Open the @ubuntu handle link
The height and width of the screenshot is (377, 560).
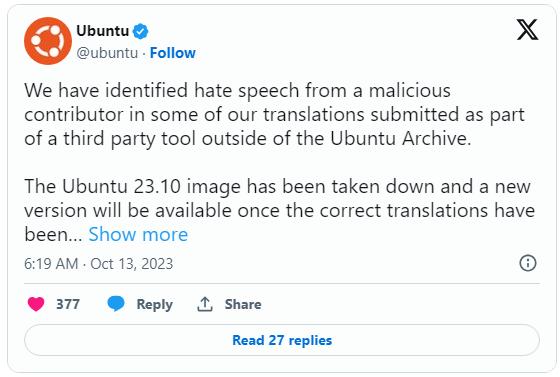click(x=107, y=53)
